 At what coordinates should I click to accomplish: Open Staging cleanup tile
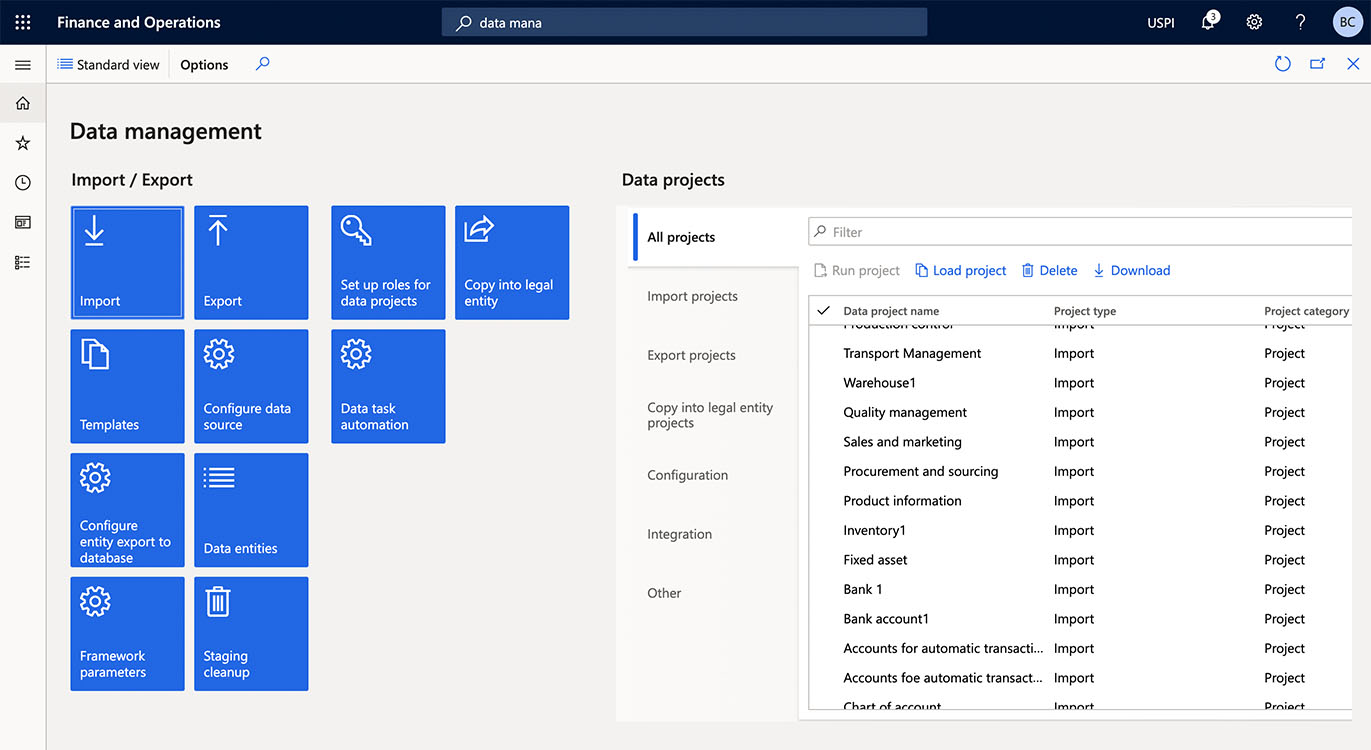pyautogui.click(x=251, y=634)
